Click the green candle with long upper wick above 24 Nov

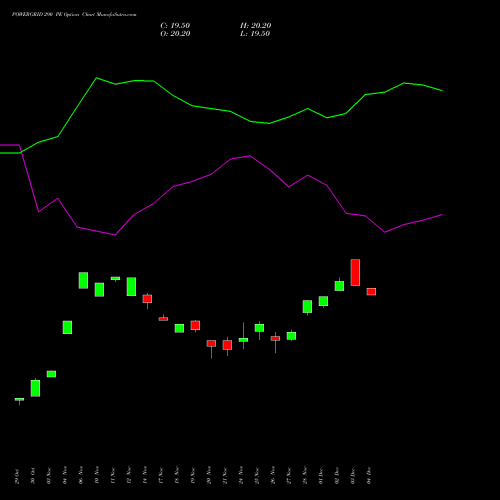pos(243,340)
